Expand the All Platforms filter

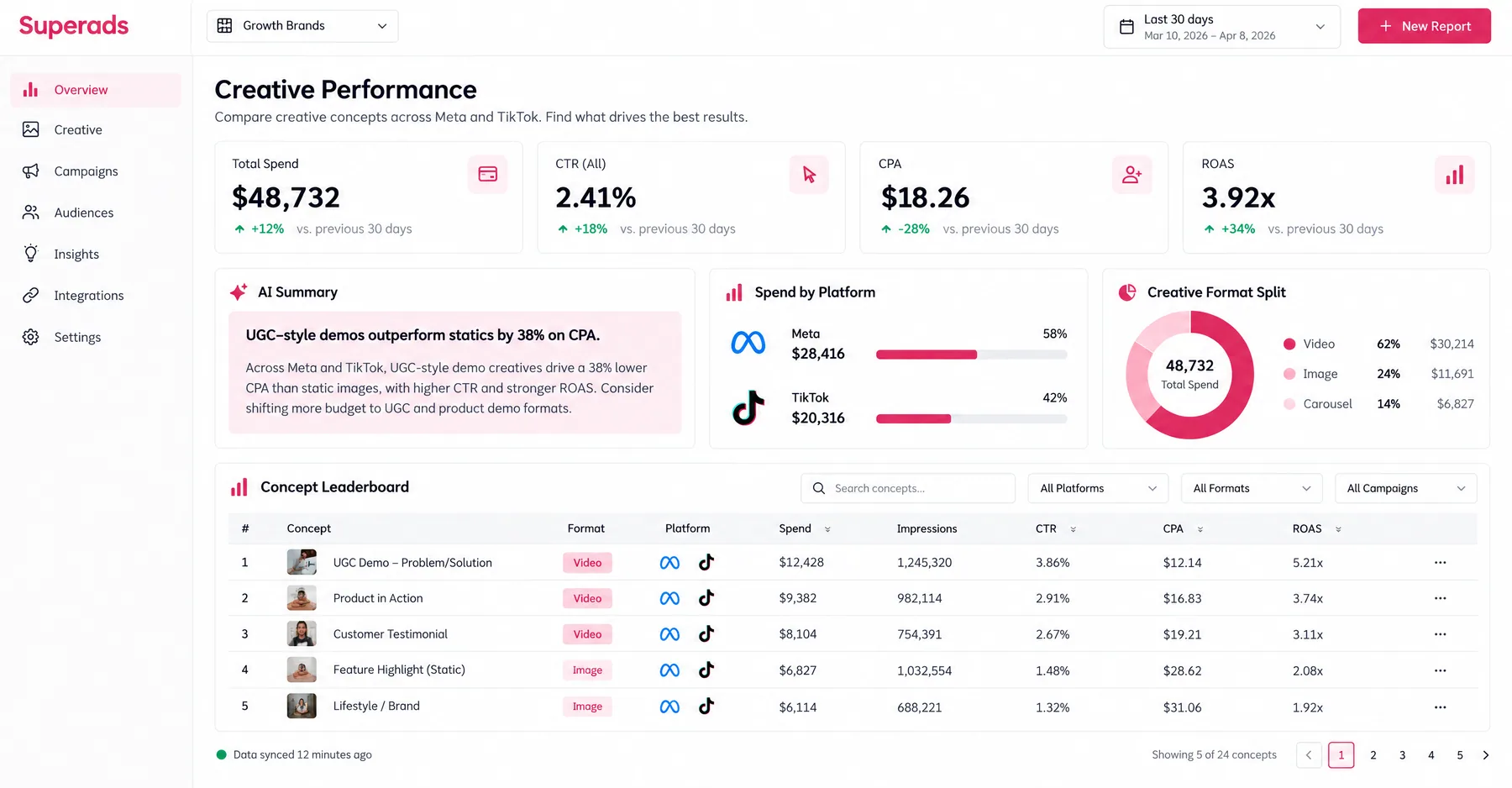point(1098,488)
